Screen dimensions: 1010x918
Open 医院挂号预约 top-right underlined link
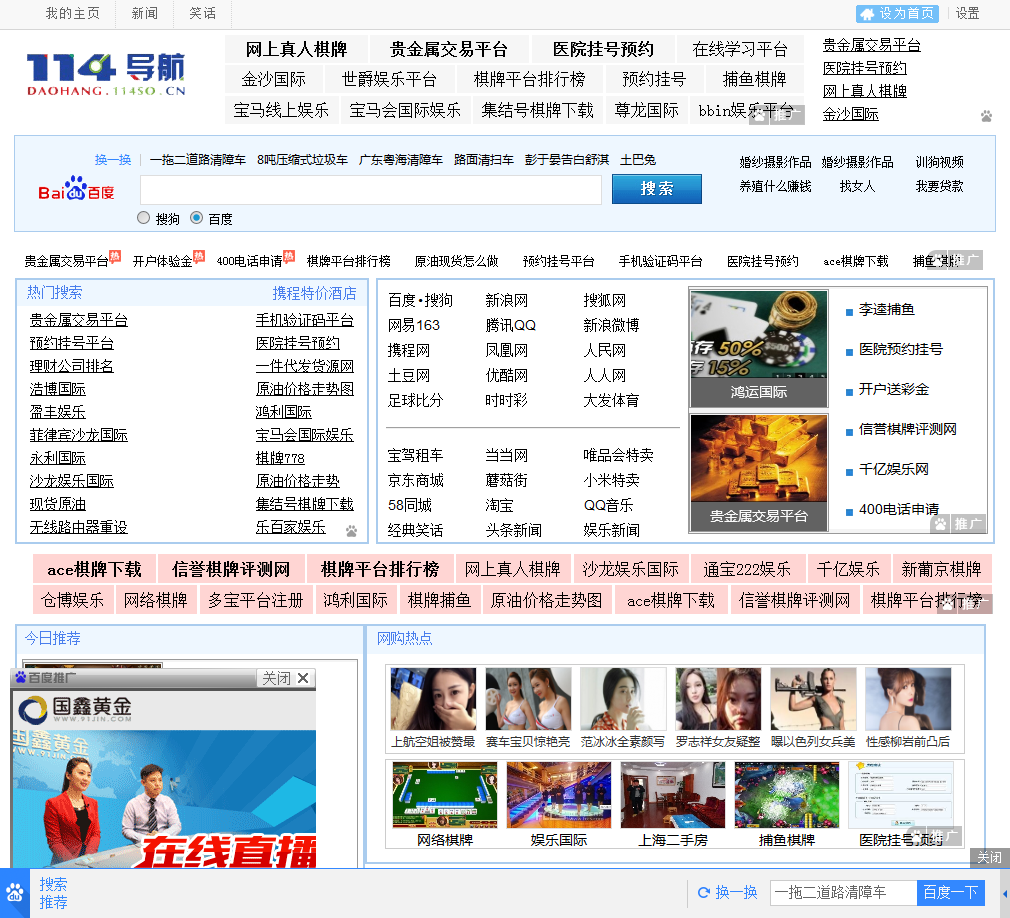coord(864,68)
